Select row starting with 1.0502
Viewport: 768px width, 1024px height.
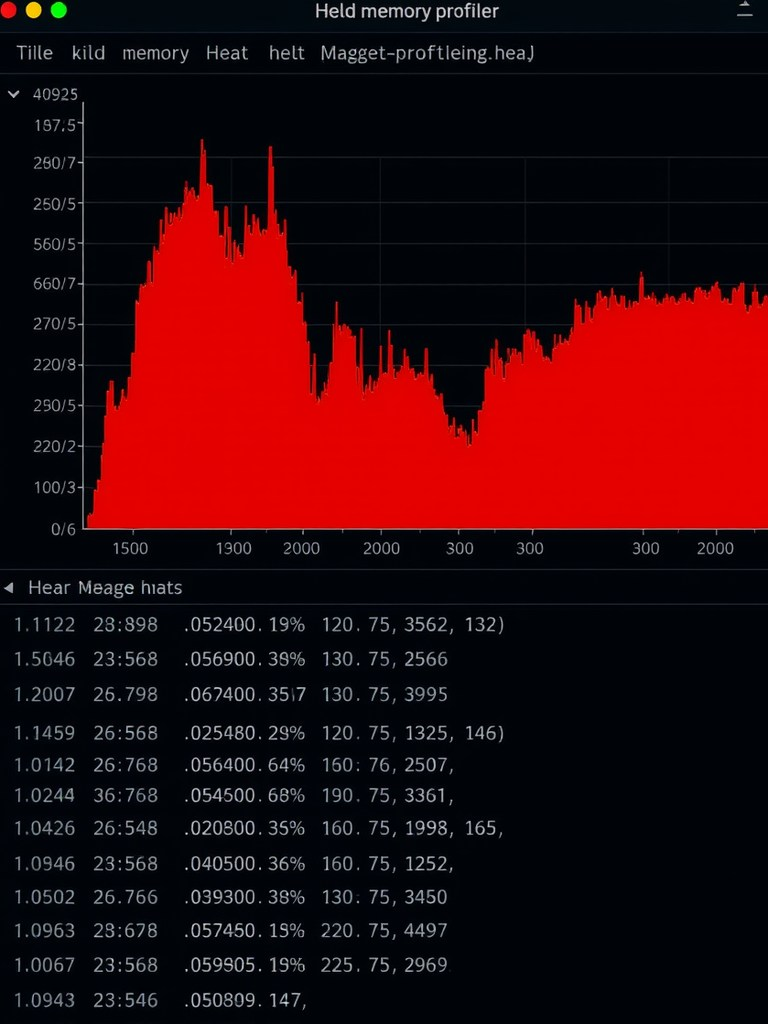(x=231, y=896)
